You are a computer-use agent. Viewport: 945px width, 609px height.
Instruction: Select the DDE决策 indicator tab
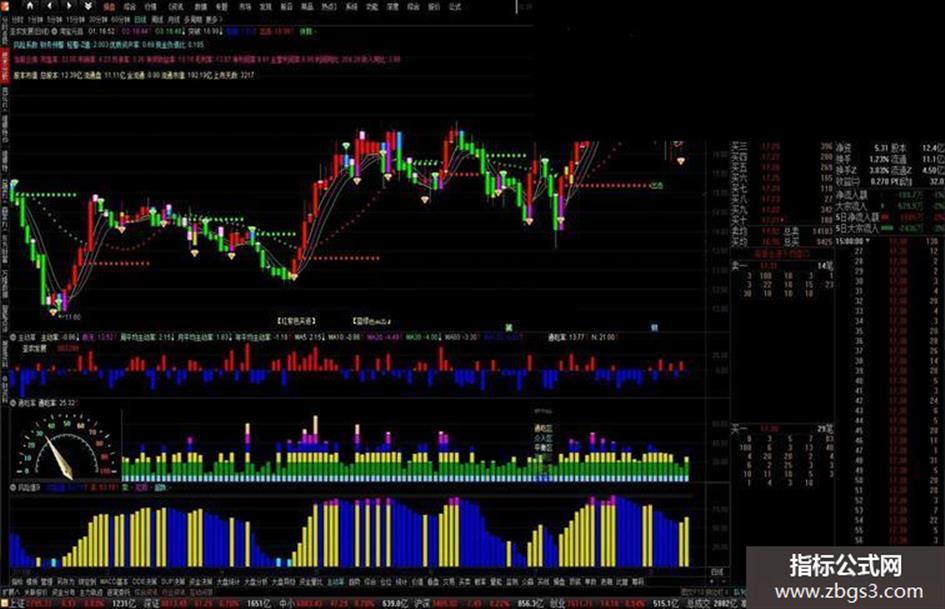pyautogui.click(x=145, y=582)
